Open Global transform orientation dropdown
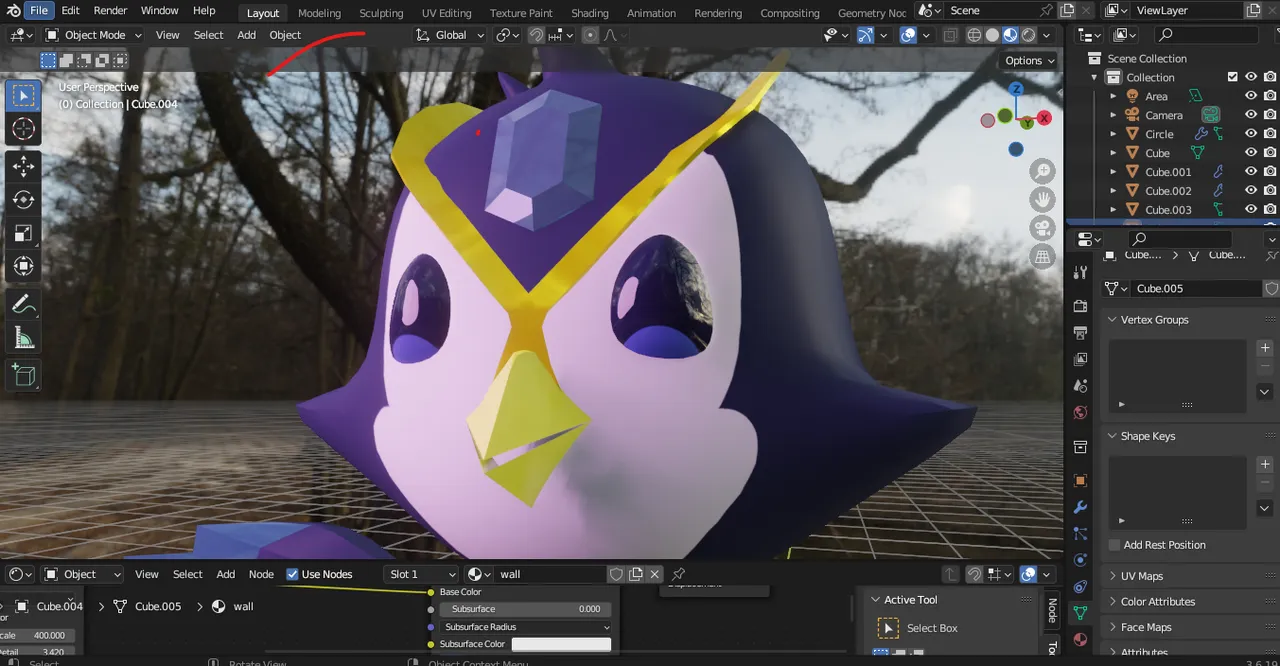This screenshot has height=666, width=1280. tap(450, 35)
